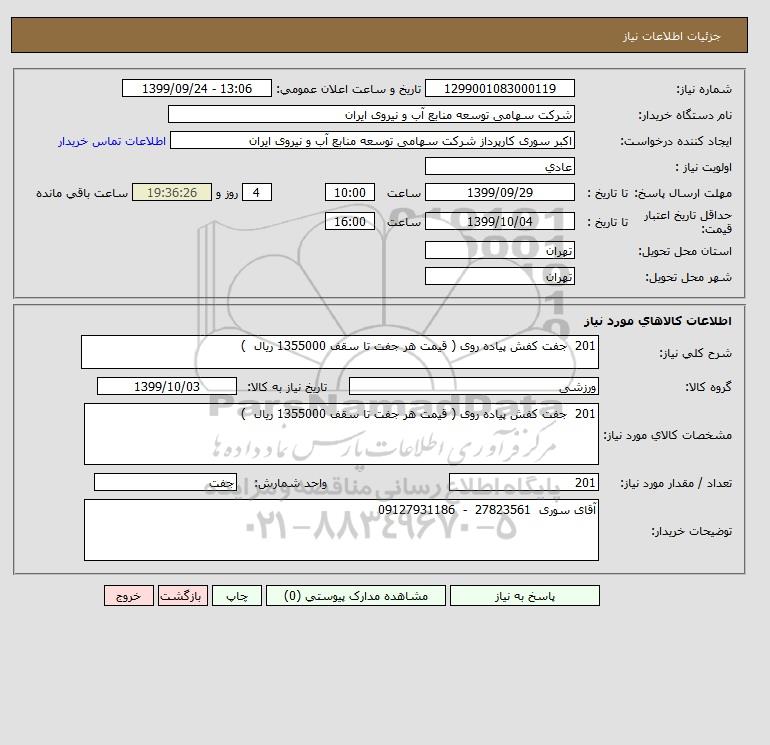
Task: Open مشاهده مدارک پیوستی (0) button
Action: tap(356, 596)
